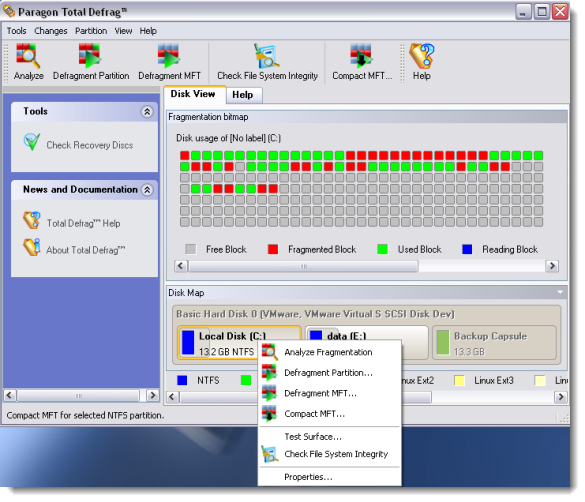
Task: Collapse the Disk Map section arrow
Action: click(560, 292)
